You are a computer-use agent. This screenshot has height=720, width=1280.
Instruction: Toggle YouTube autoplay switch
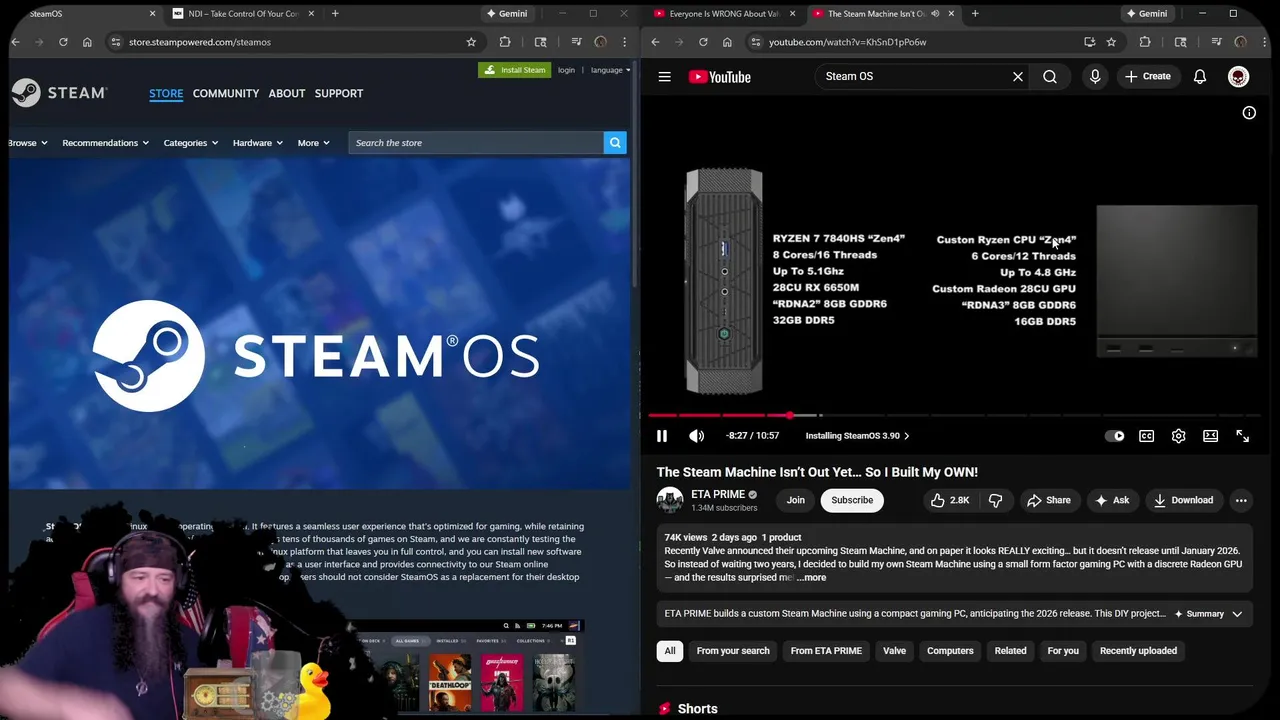coord(1114,436)
